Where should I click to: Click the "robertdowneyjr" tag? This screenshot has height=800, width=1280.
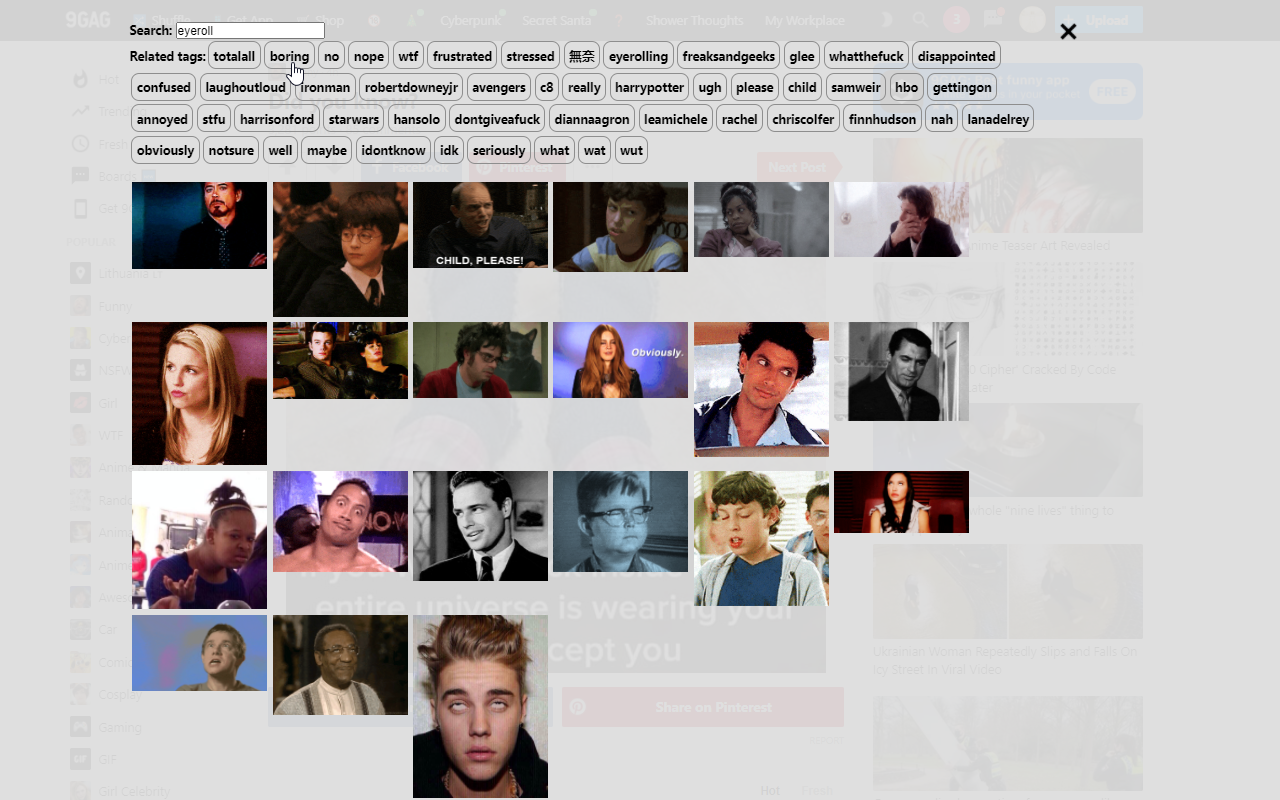(411, 87)
